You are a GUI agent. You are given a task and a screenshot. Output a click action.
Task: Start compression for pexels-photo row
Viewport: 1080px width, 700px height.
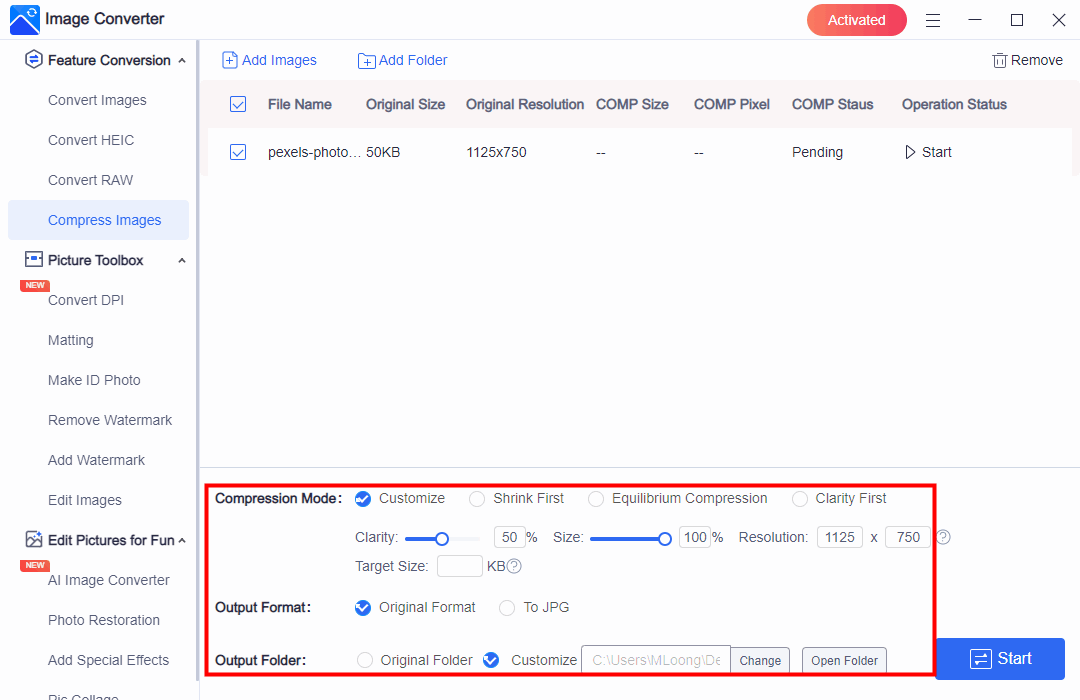point(928,152)
